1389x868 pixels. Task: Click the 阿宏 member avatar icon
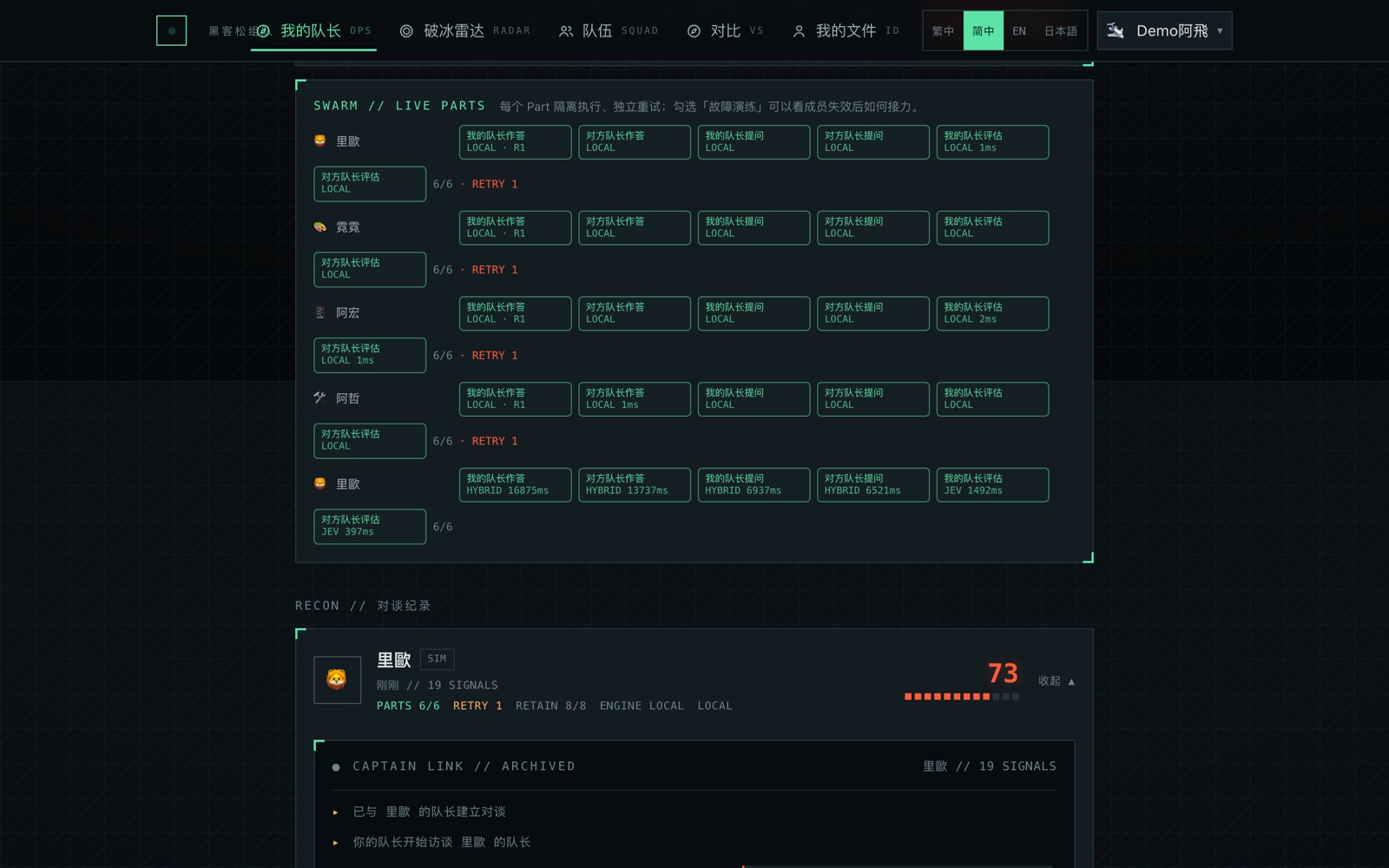pos(319,312)
